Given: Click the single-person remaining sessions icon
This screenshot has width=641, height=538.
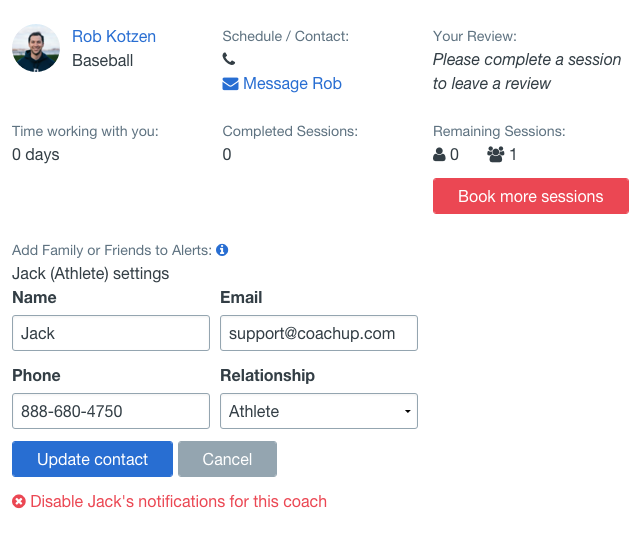Looking at the screenshot, I should (439, 155).
